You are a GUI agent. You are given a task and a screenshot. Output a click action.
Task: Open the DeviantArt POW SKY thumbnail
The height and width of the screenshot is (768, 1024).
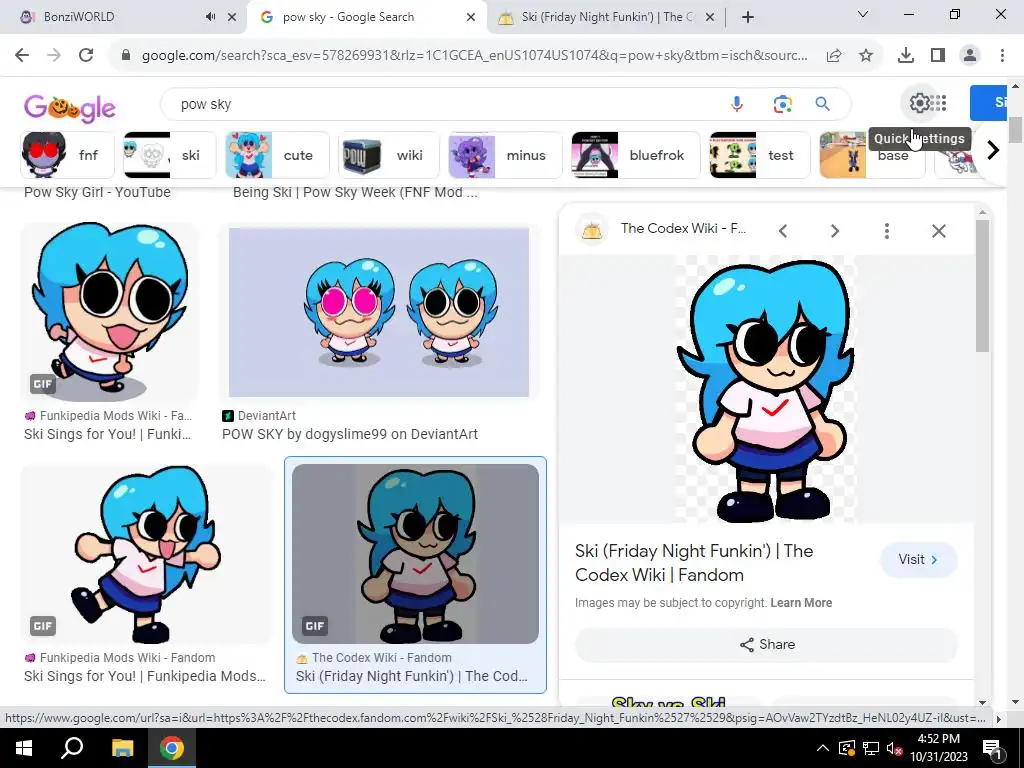(x=379, y=312)
